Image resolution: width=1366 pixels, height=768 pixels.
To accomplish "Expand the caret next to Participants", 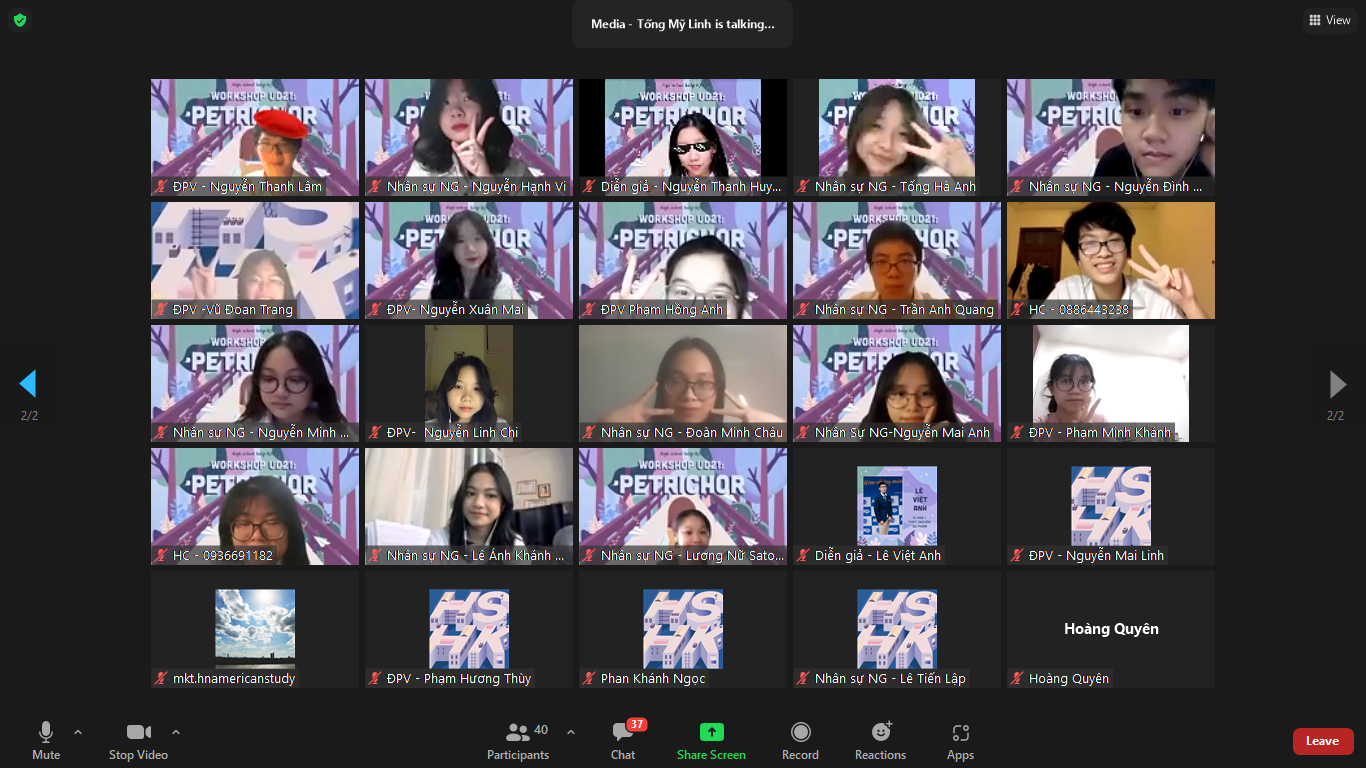I will pos(571,732).
